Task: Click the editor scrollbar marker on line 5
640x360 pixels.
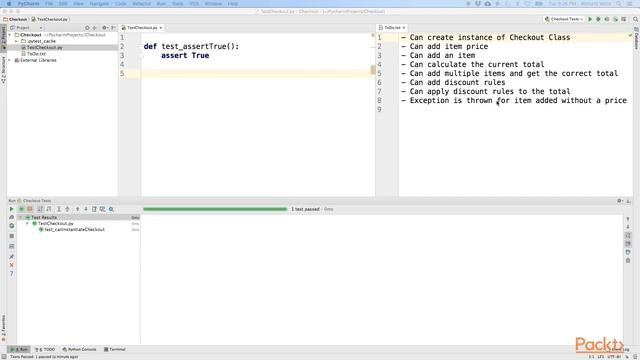Action: [373, 70]
